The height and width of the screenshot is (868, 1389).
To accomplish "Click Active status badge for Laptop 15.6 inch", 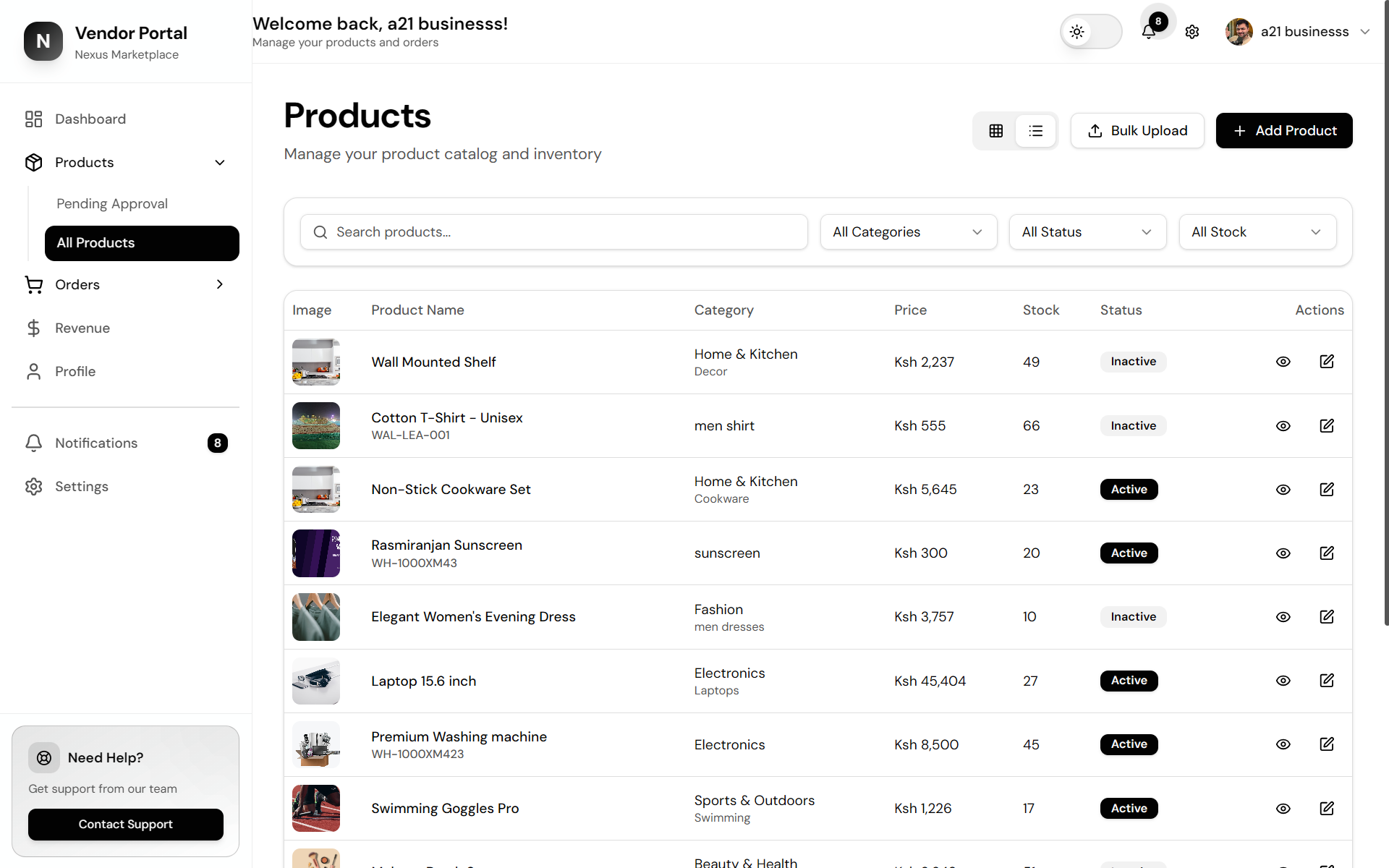I will pos(1129,681).
